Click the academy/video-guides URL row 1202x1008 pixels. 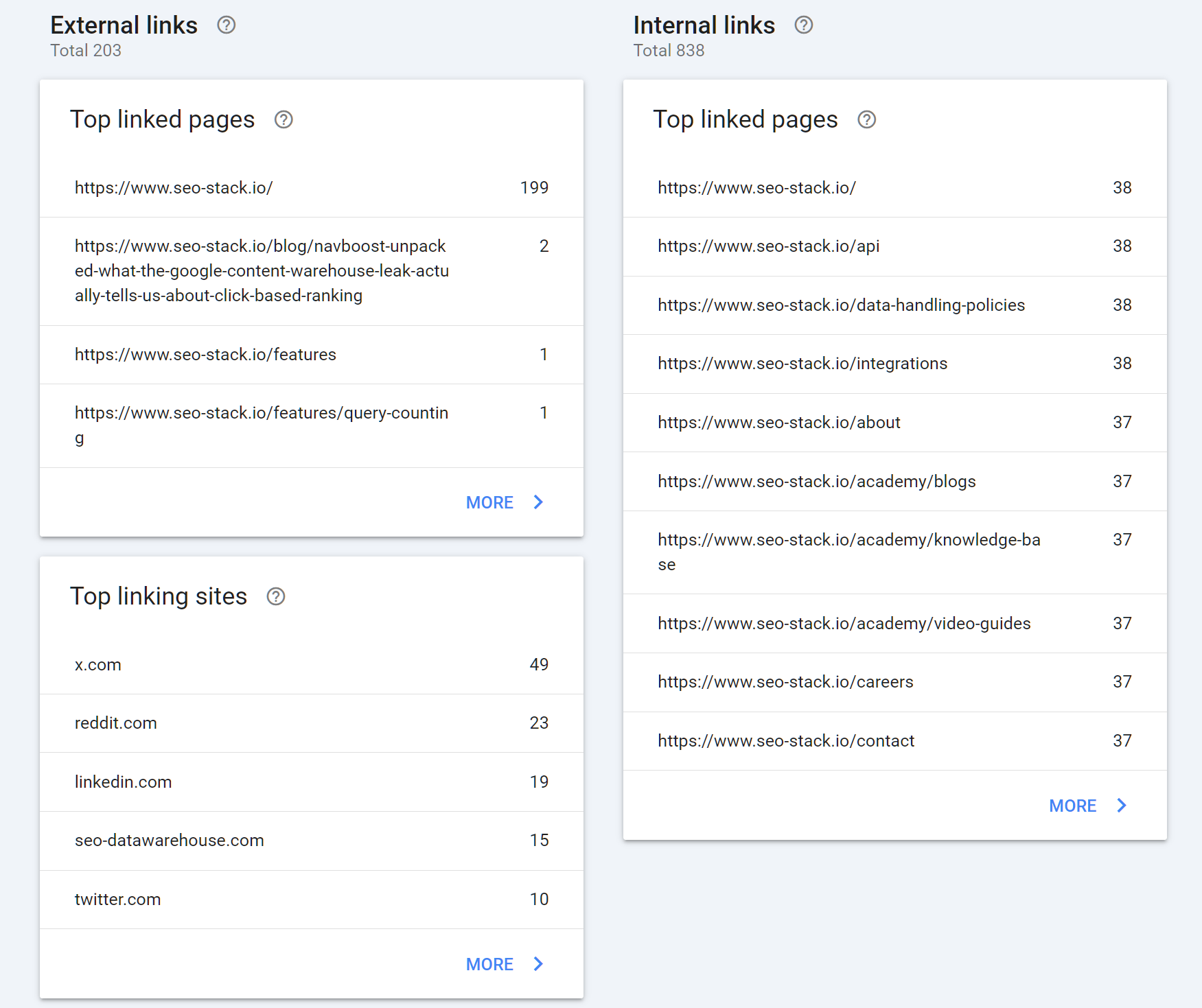894,624
